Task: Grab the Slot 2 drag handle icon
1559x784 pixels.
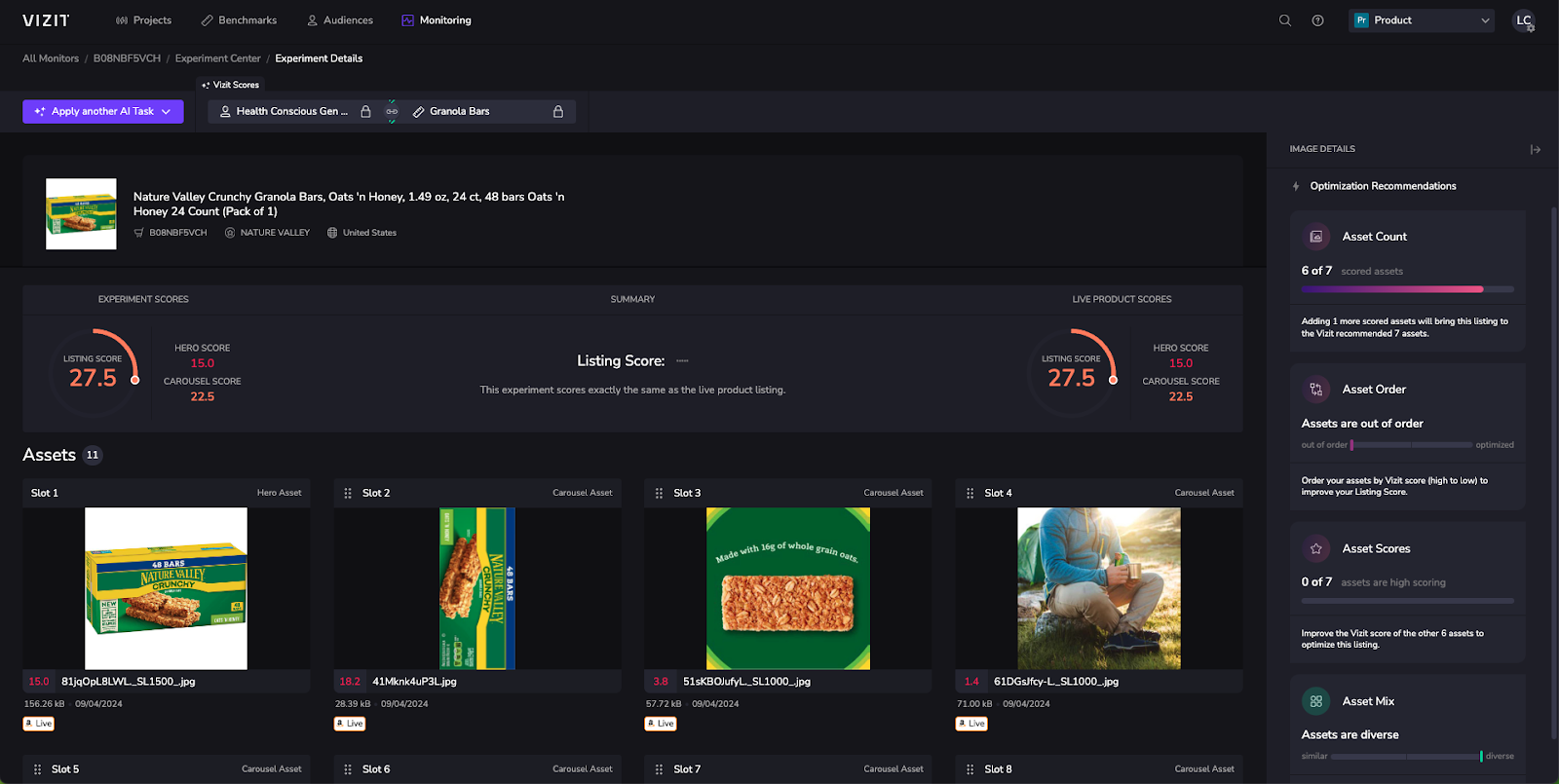Action: pos(348,494)
